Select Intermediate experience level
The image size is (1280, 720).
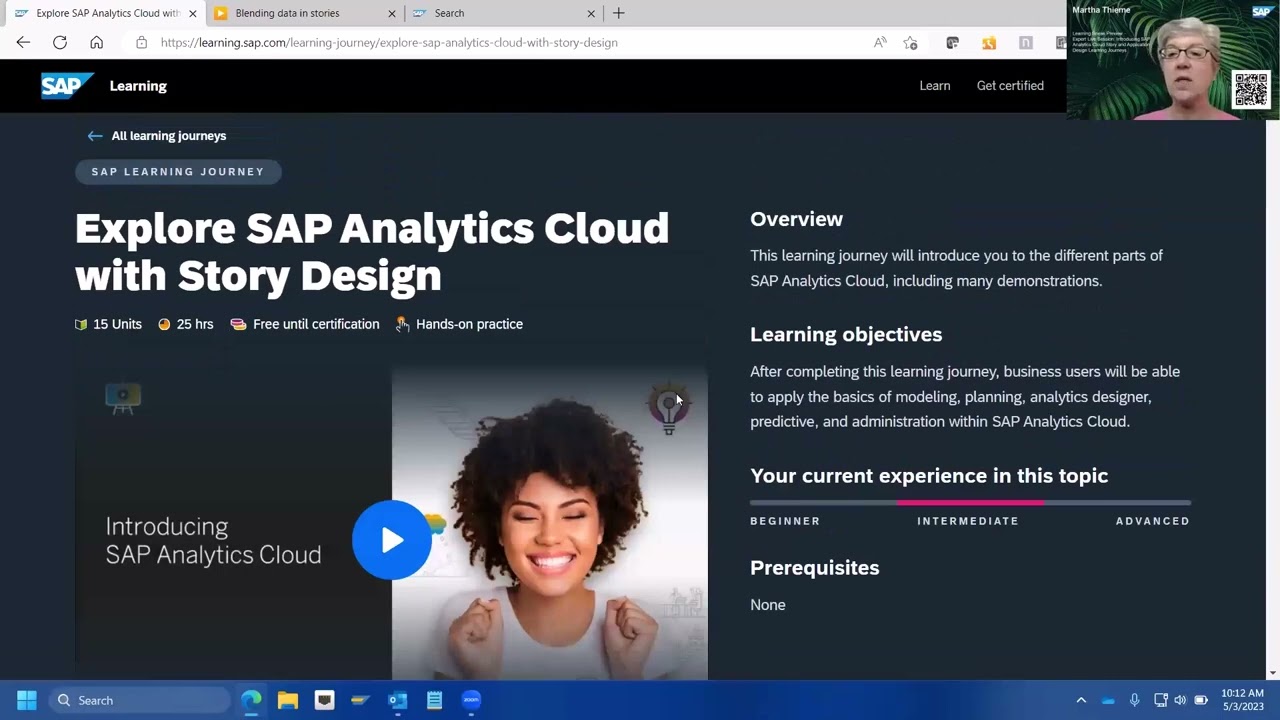pyautogui.click(x=968, y=521)
